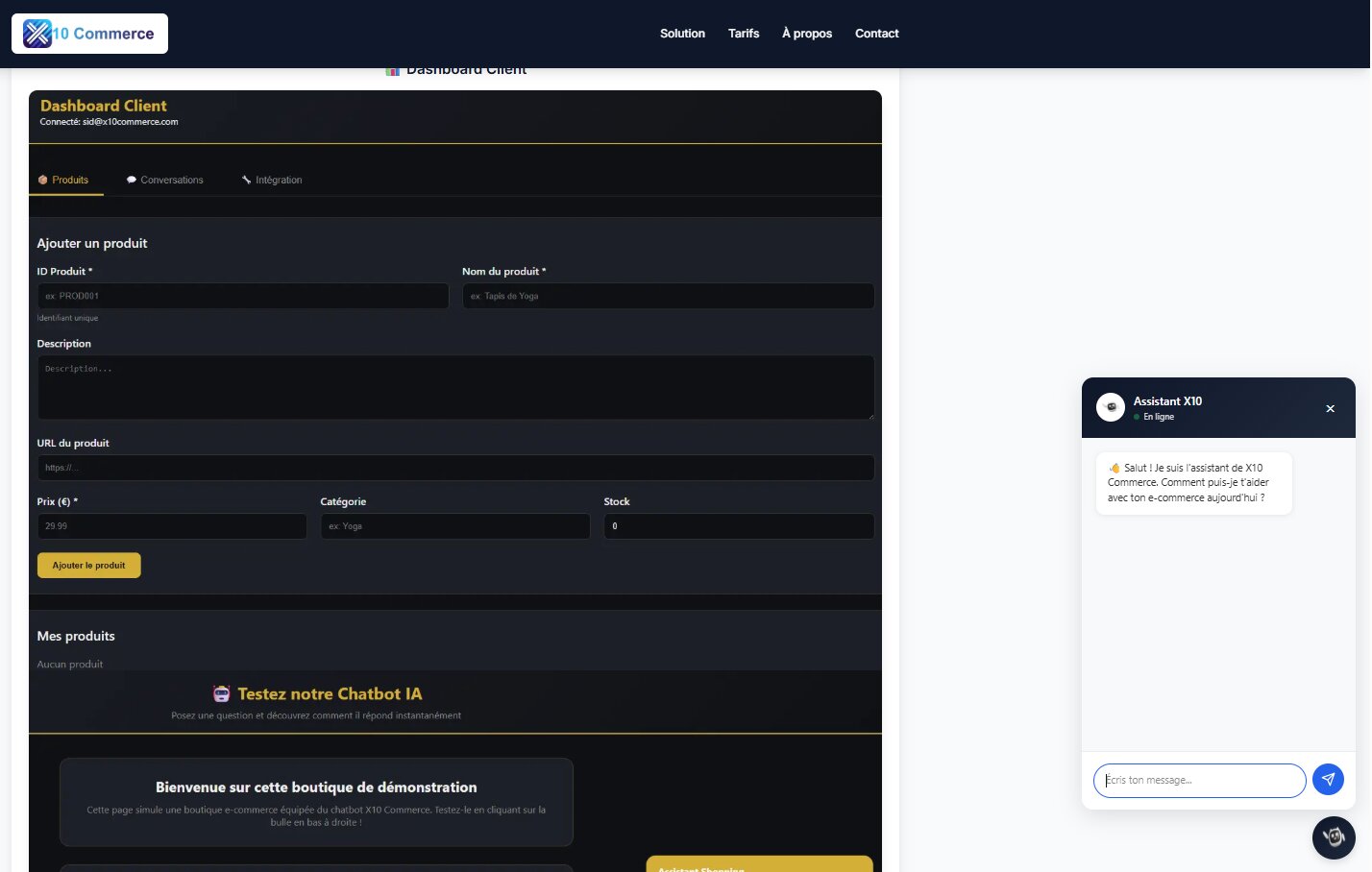Open the Contact page
Viewport: 1372px width, 872px height.
click(x=877, y=34)
